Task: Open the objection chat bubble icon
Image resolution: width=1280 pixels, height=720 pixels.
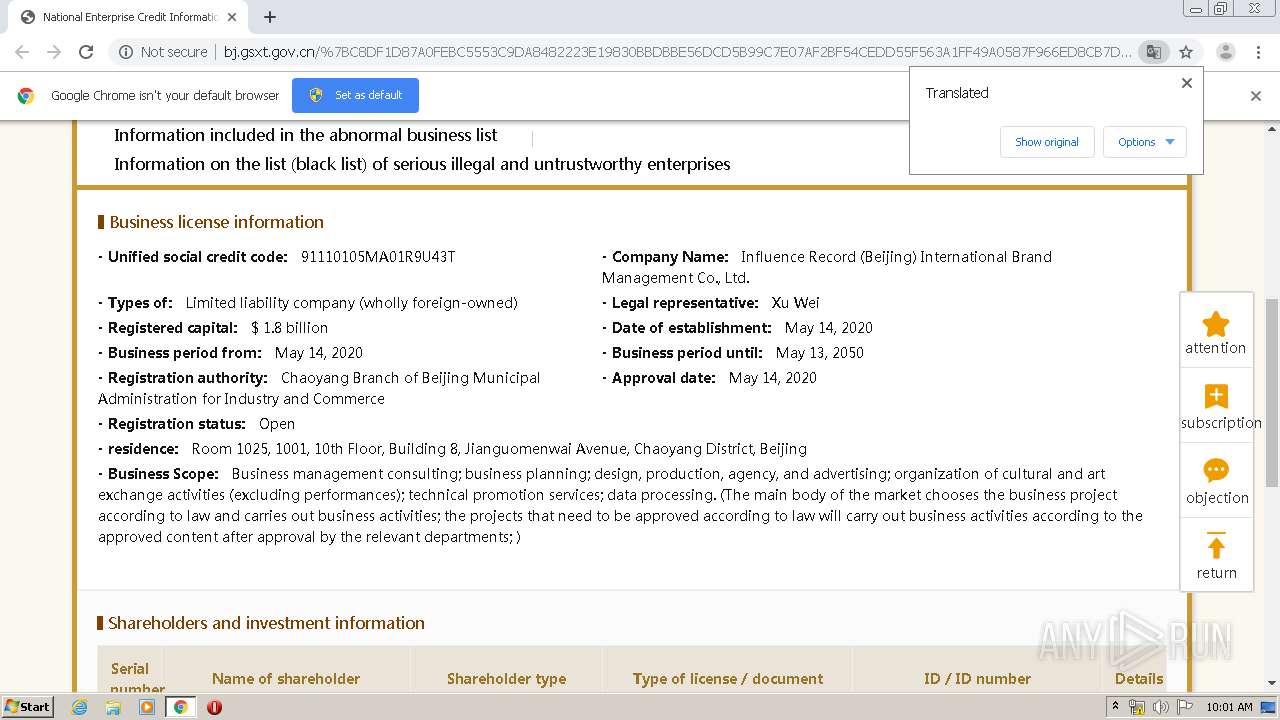Action: click(1215, 471)
